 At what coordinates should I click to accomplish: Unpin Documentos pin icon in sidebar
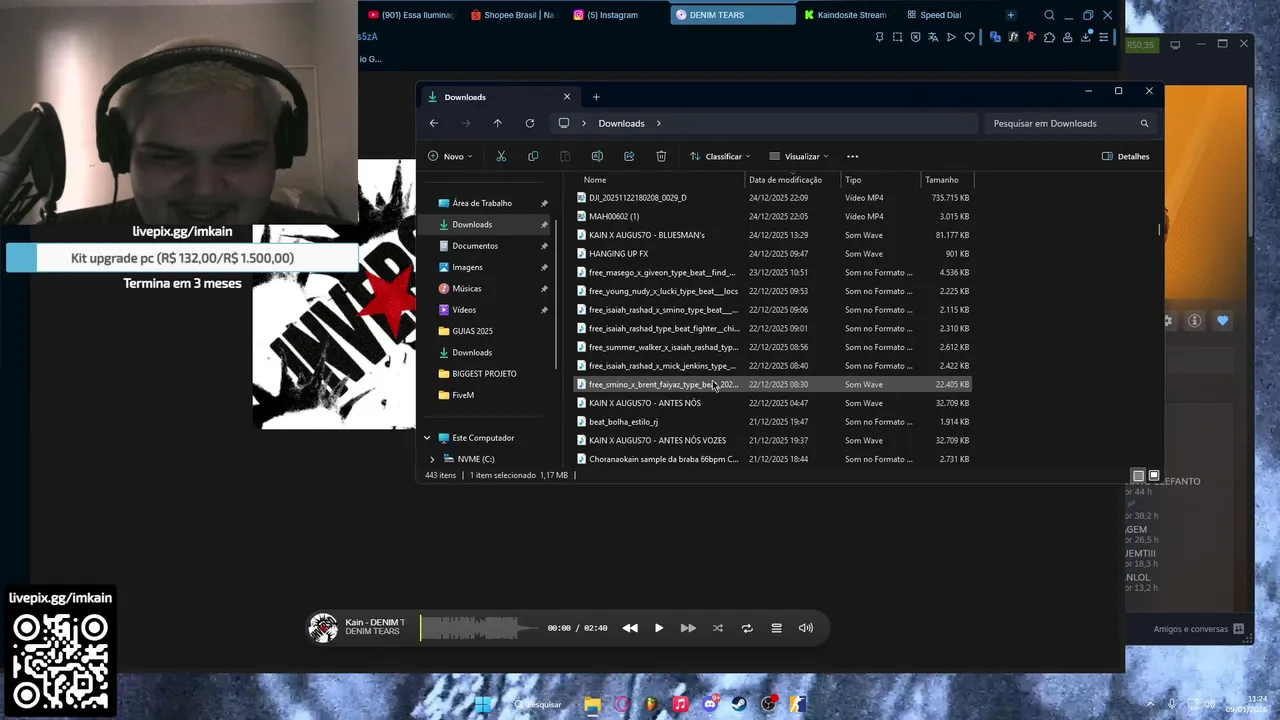pos(544,246)
